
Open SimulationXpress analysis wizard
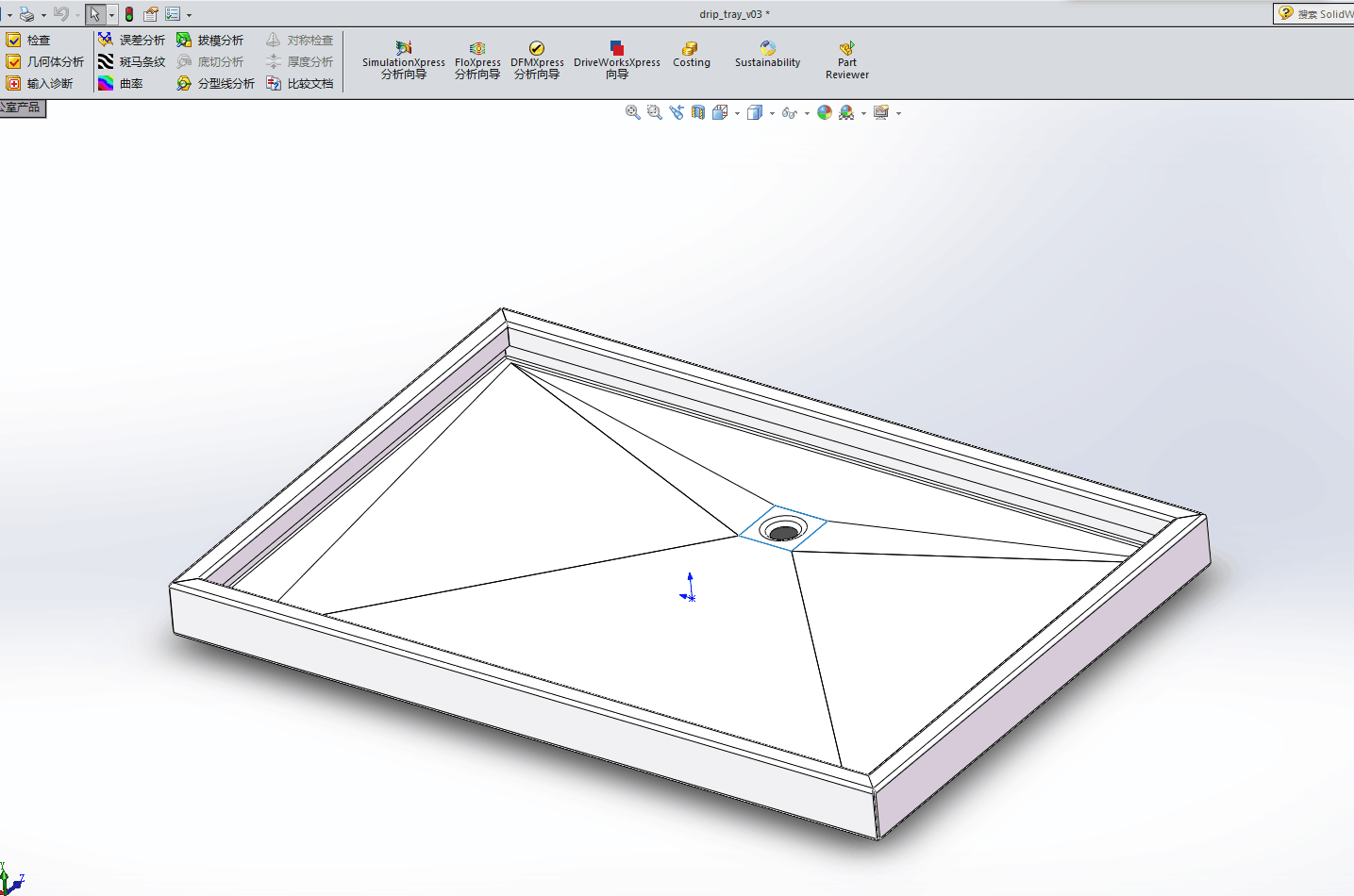[x=403, y=59]
